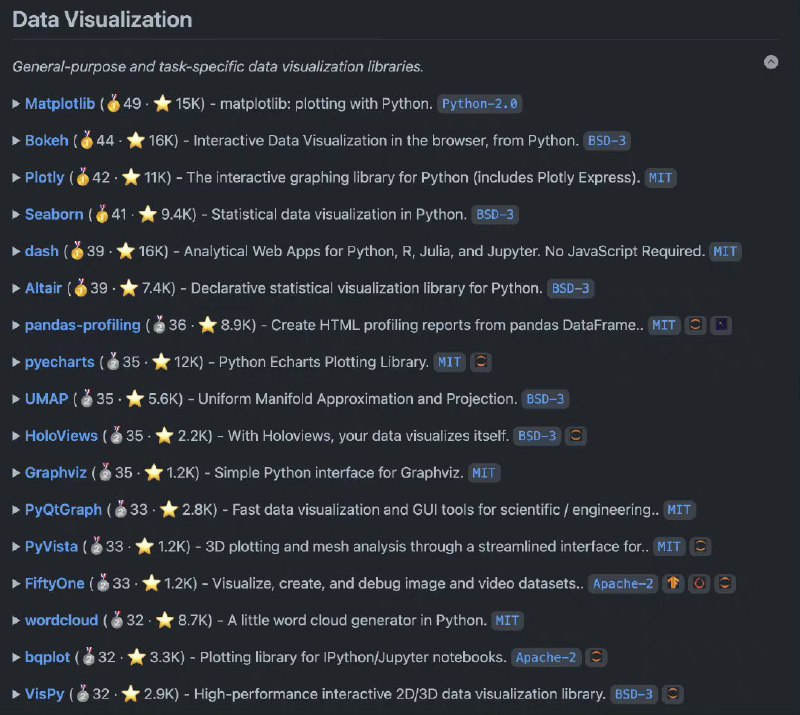Expand the FiftyOne entry triangle

[16, 583]
